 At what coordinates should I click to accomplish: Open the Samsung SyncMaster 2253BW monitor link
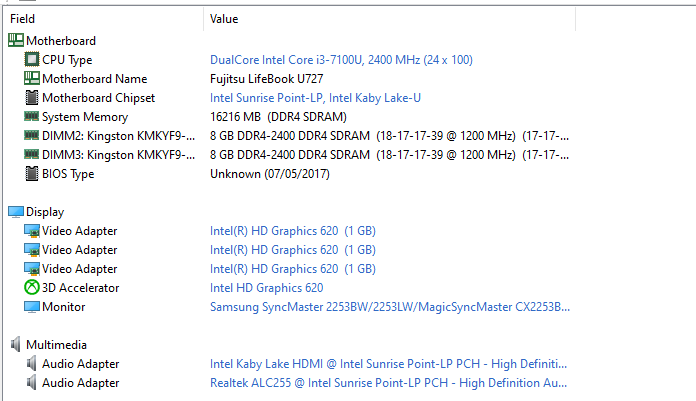tap(390, 307)
